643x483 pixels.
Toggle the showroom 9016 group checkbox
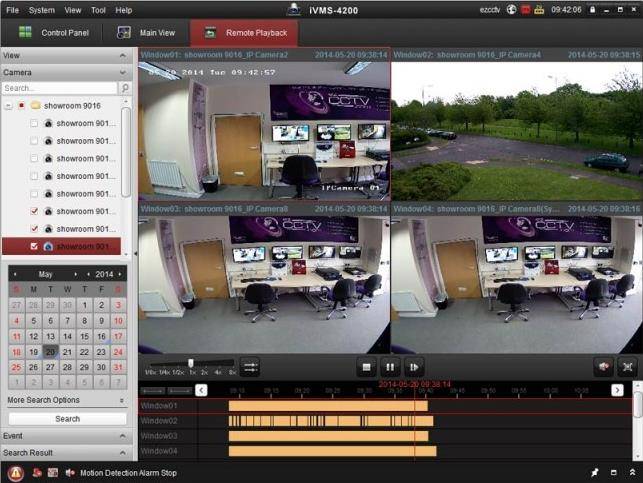tap(21, 105)
